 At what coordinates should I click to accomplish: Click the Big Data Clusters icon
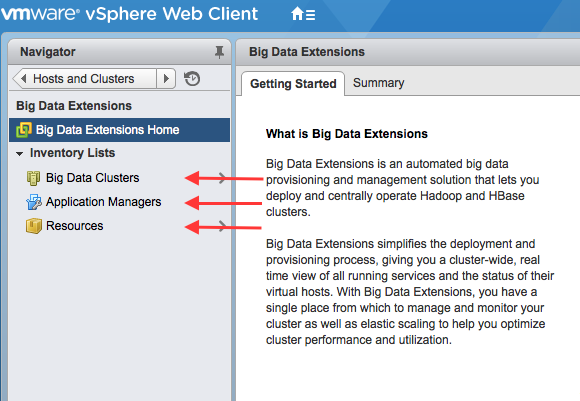tap(33, 178)
